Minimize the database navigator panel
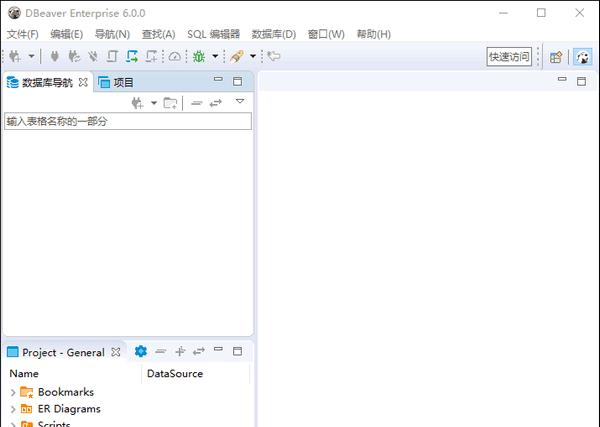600x427 pixels. 218,79
